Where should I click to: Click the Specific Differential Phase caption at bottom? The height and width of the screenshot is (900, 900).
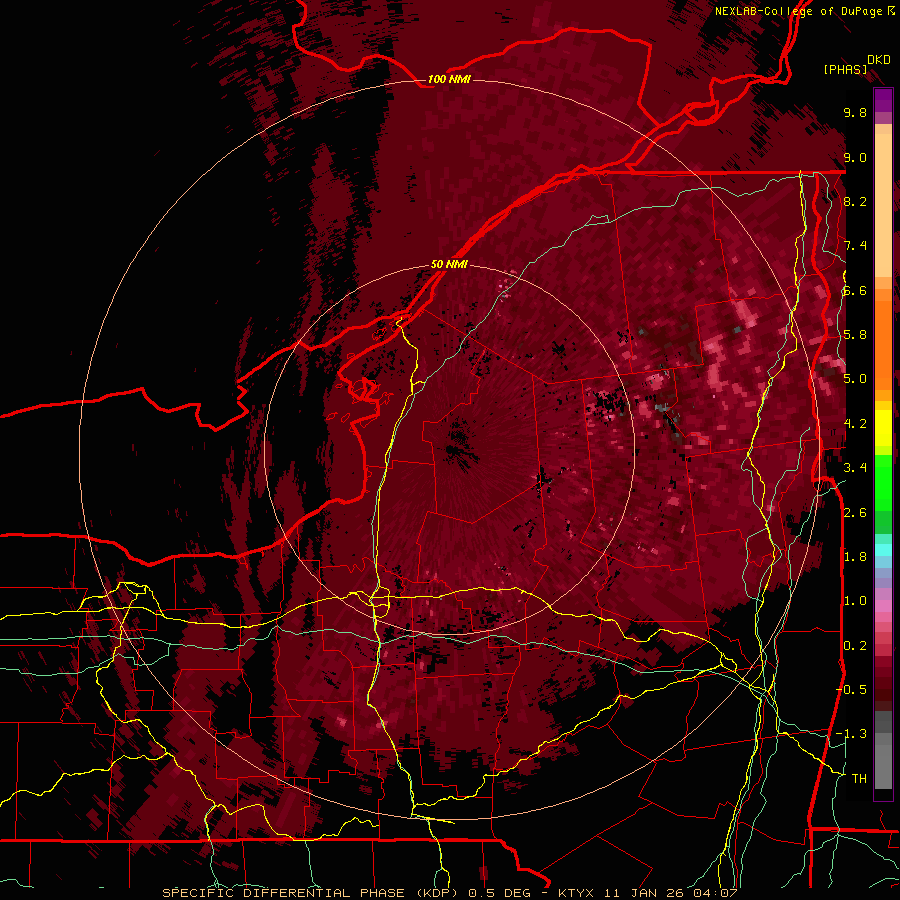coord(449,893)
